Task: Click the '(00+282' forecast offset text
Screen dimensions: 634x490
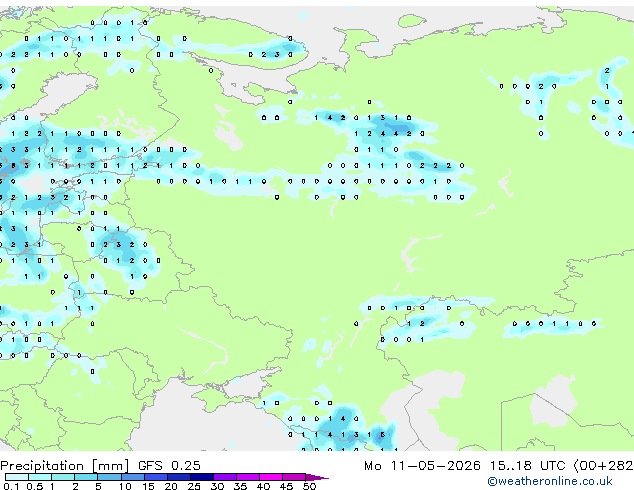Action: [603, 466]
